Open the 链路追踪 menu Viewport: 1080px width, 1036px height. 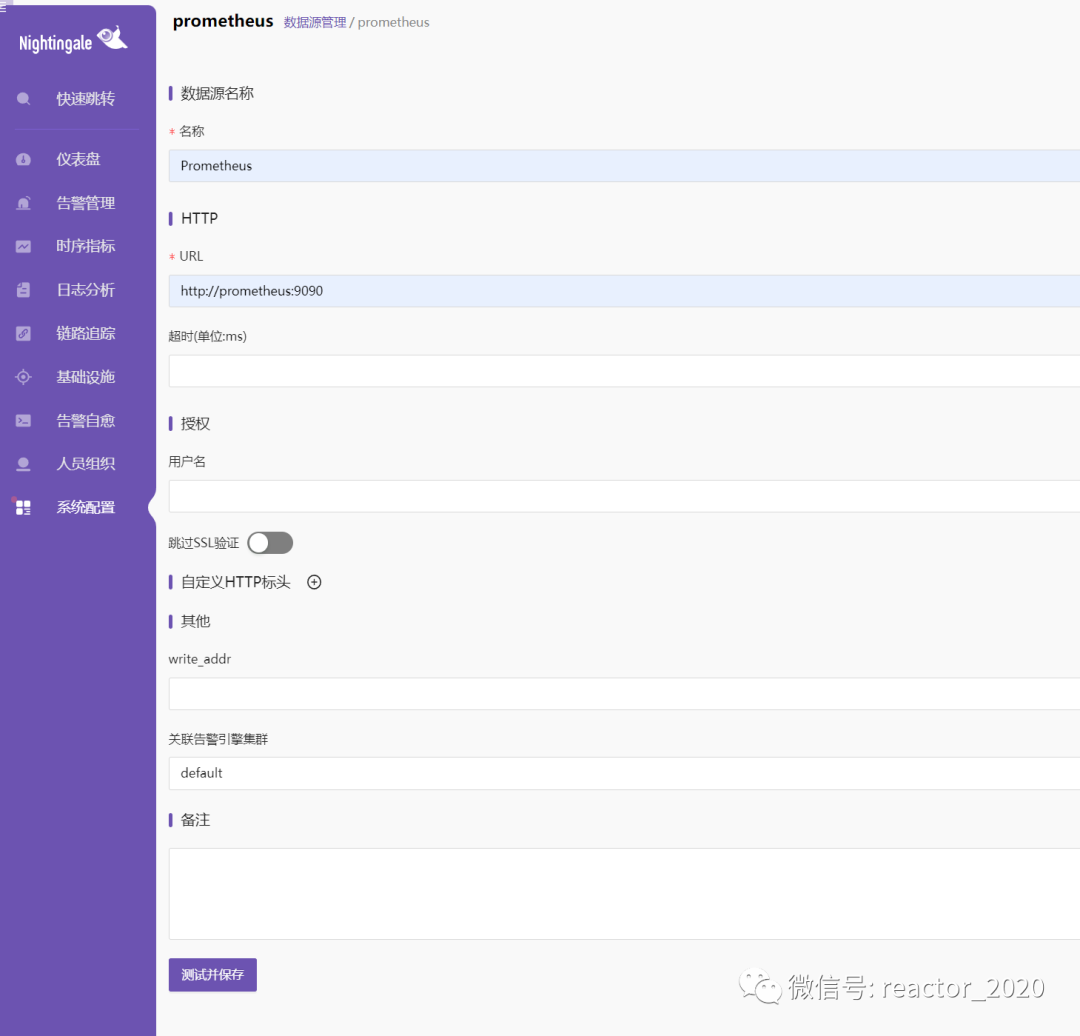point(85,333)
